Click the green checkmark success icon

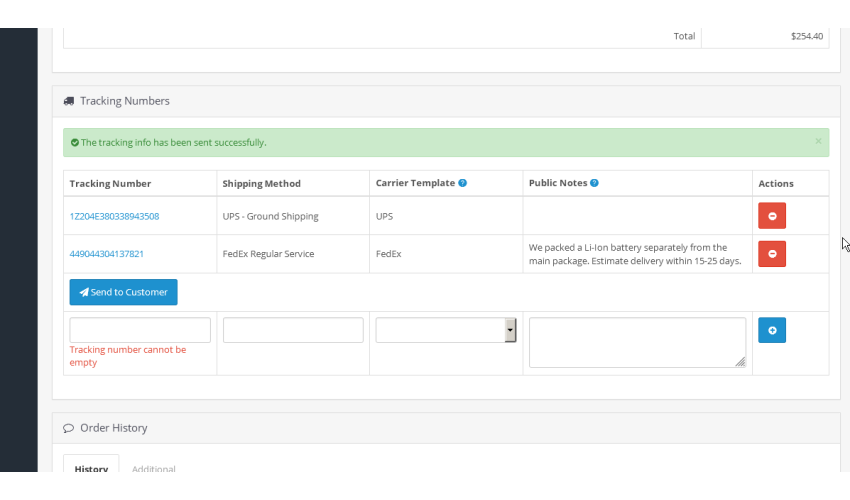[75, 143]
